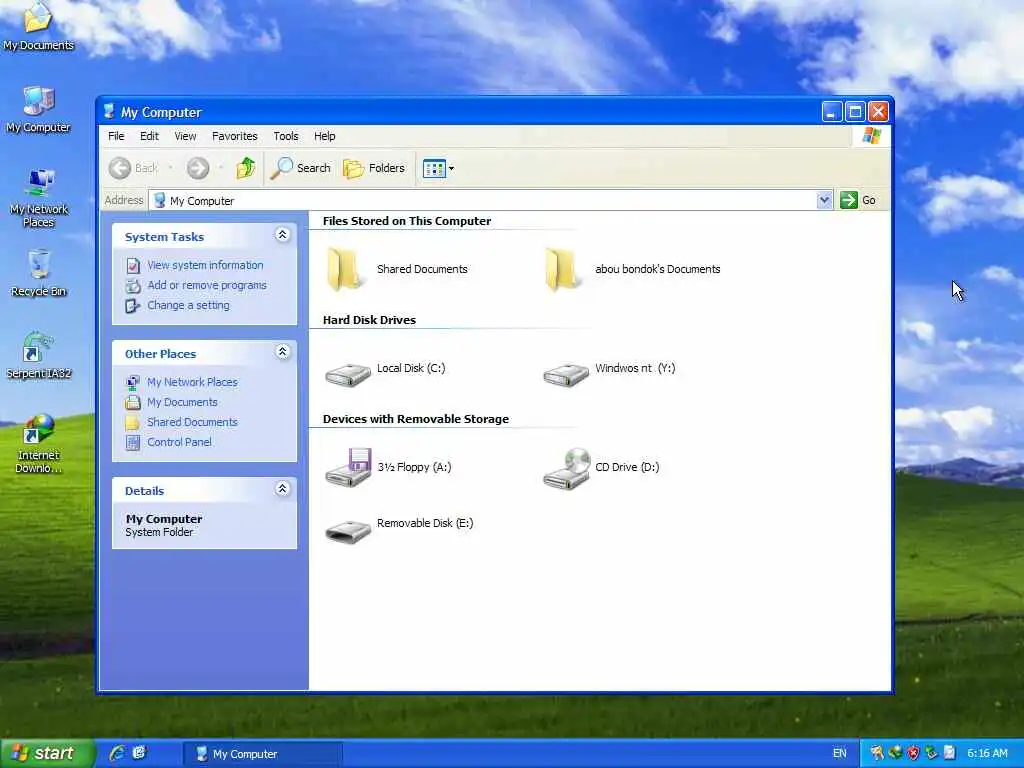Click Change a setting link

pos(188,305)
